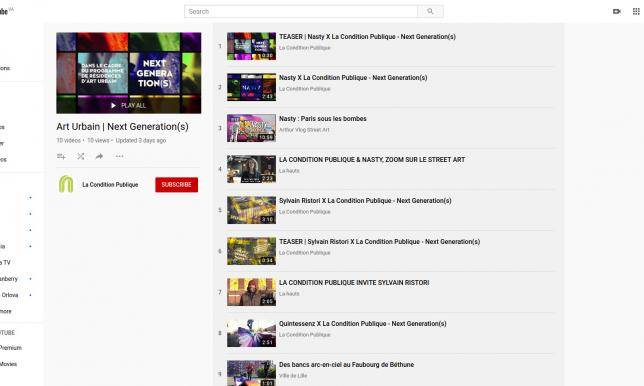Shuffle the Art Urbain playlist
The height and width of the screenshot is (386, 644).
click(x=81, y=156)
